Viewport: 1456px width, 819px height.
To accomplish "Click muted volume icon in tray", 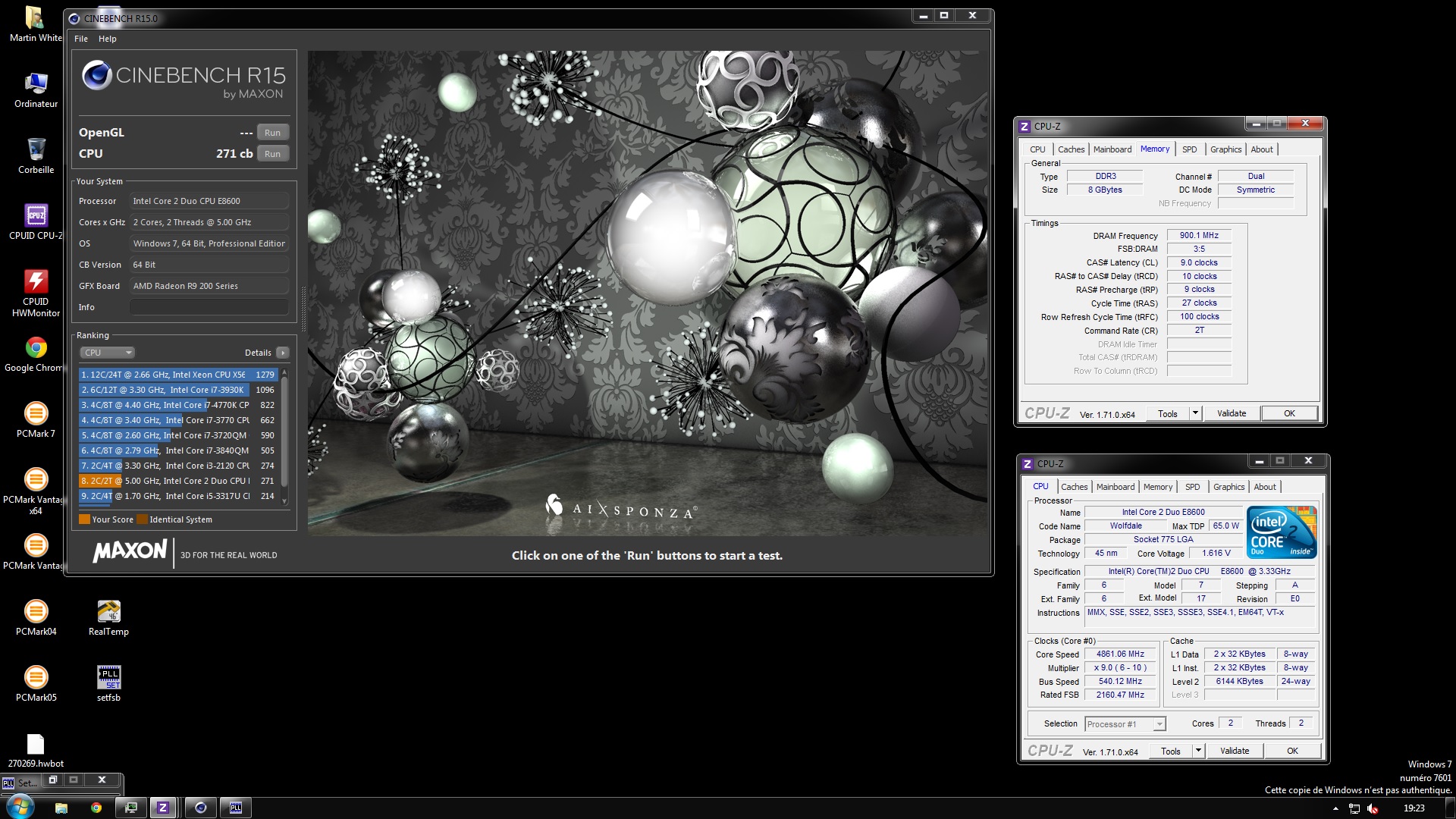I will 1373,808.
